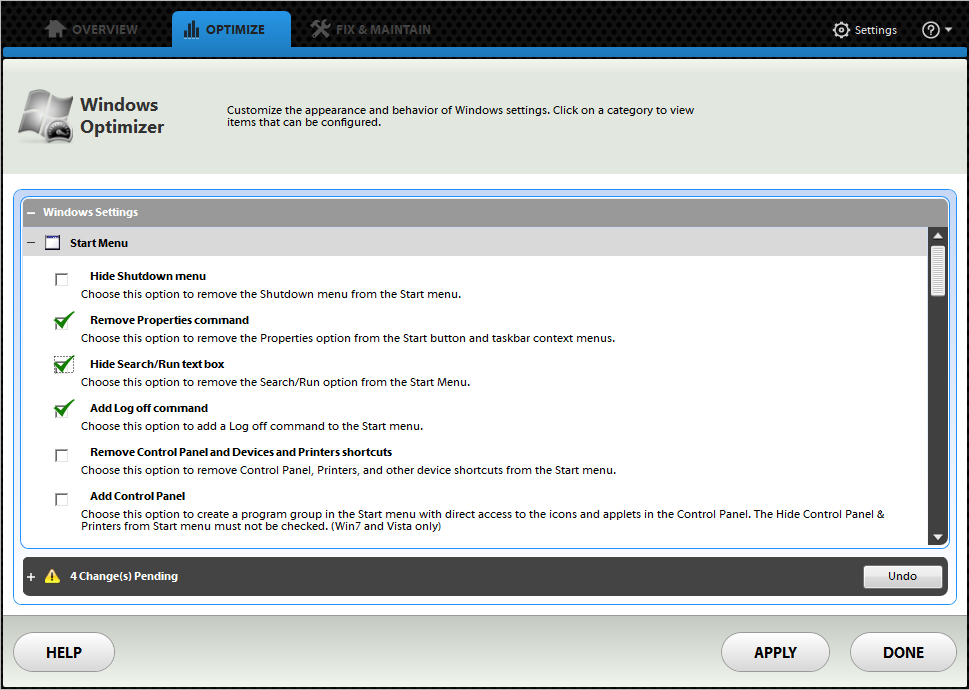Expand the Changes Pending panel

click(x=31, y=577)
